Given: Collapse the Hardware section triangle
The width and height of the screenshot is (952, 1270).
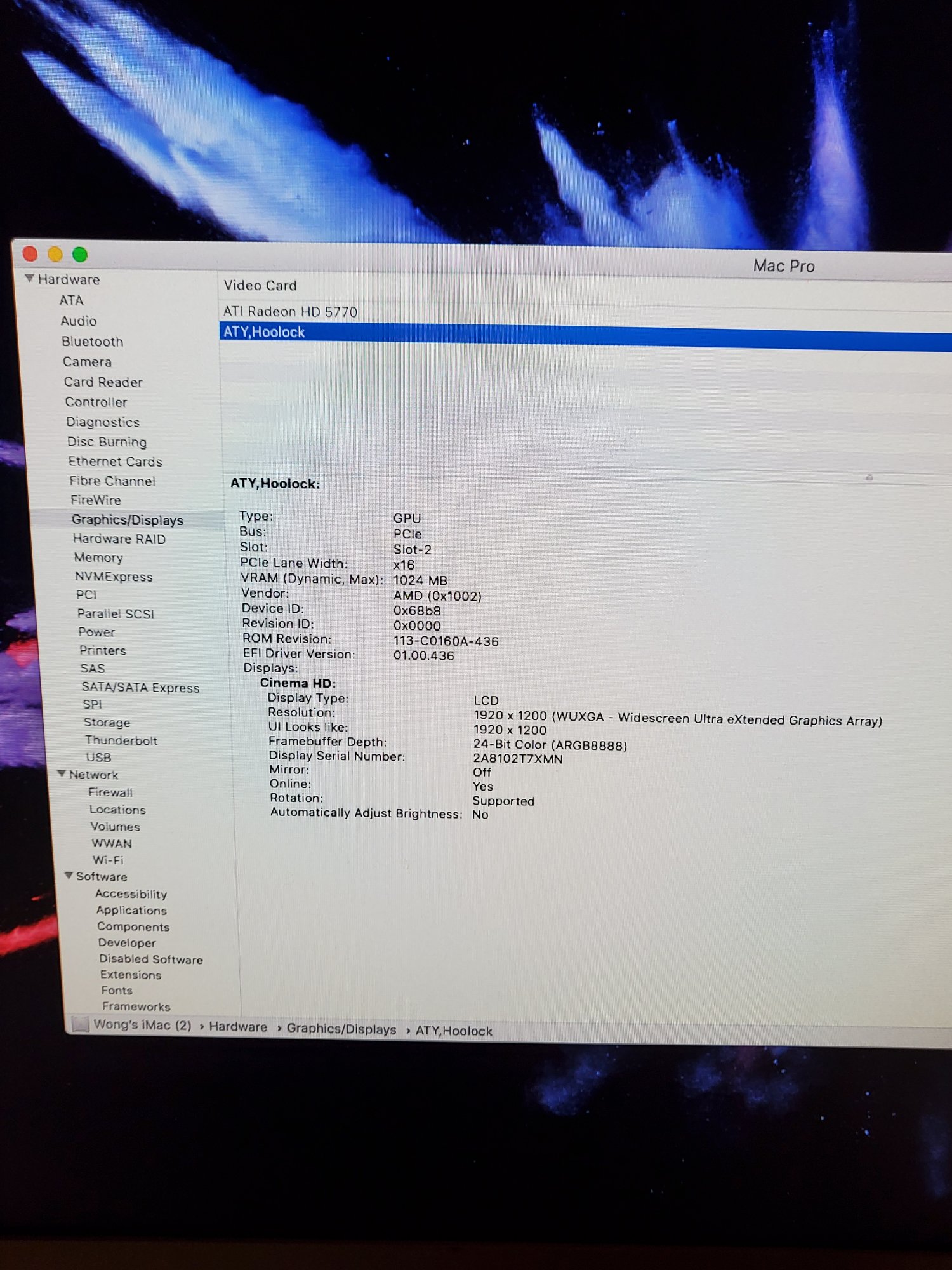Looking at the screenshot, I should coord(29,278).
